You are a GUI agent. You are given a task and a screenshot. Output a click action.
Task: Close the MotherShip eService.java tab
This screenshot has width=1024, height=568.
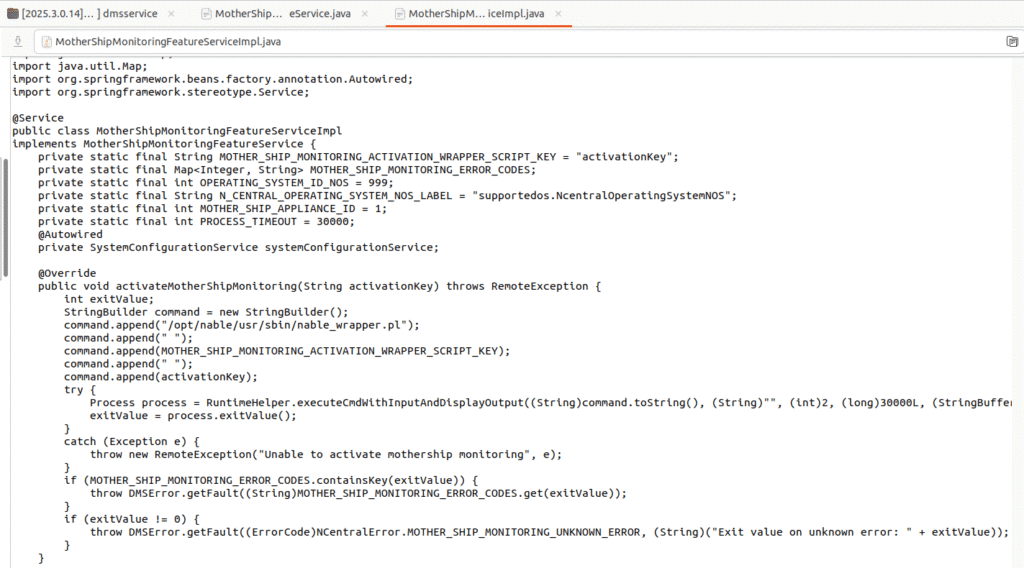364,14
